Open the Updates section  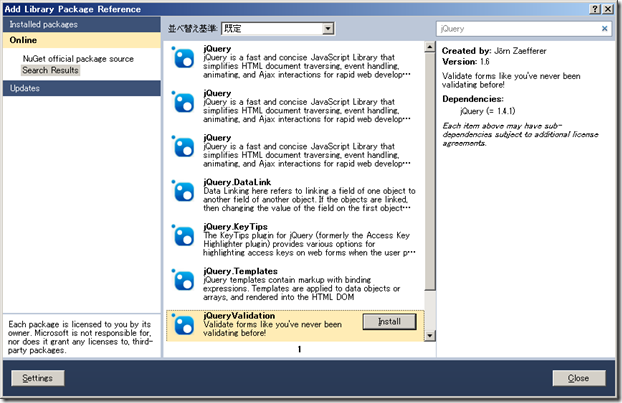click(82, 88)
